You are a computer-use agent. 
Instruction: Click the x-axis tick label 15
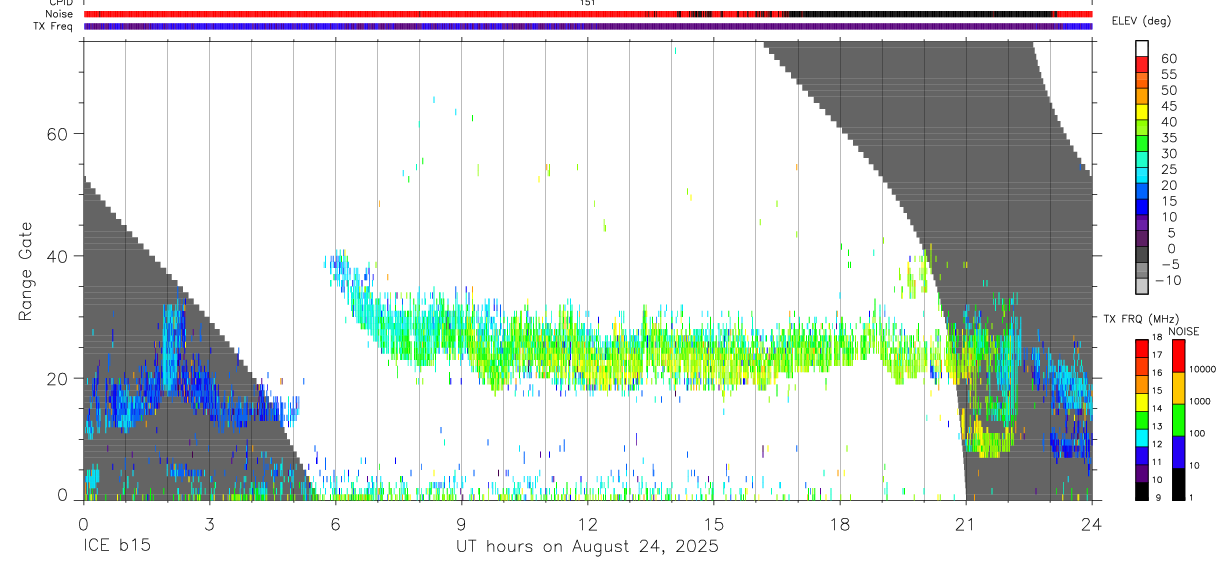click(x=713, y=523)
